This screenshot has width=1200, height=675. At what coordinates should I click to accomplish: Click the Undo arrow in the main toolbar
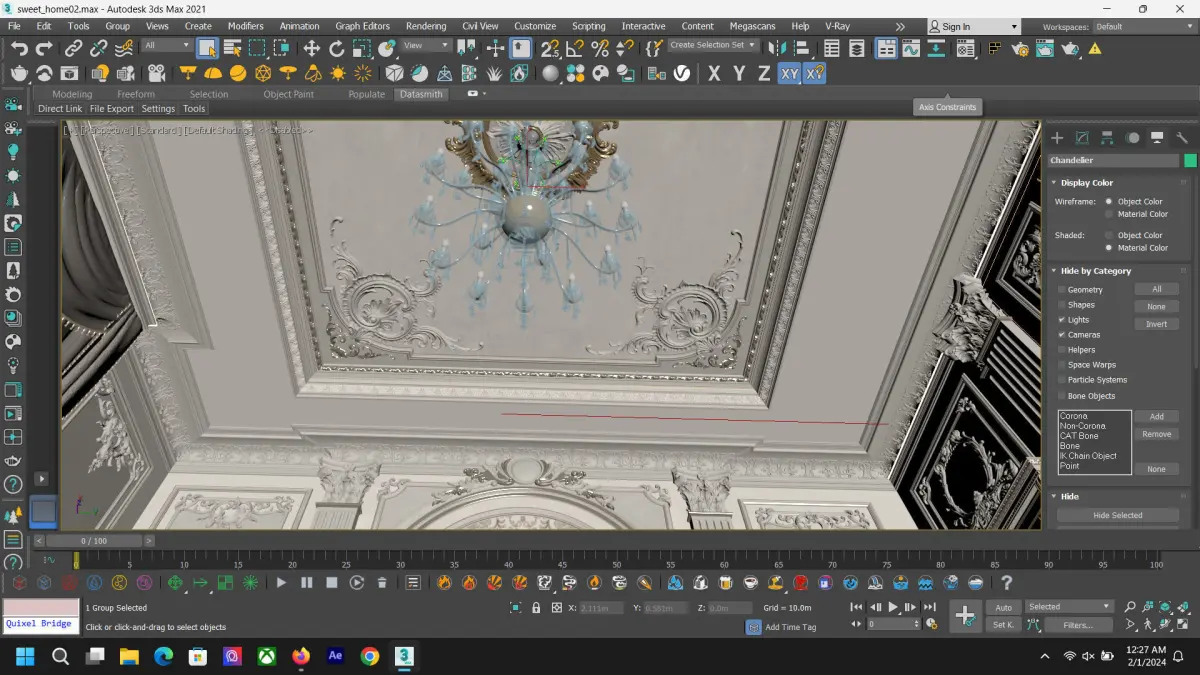(x=19, y=47)
